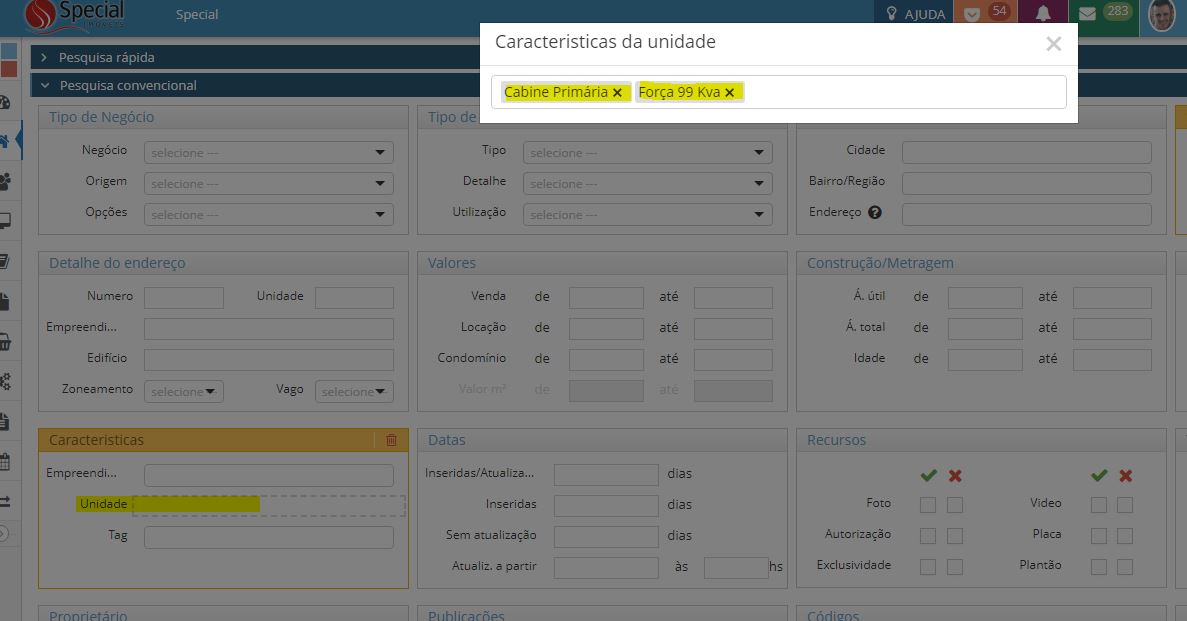Open the Tipo selection dropdown
This screenshot has height=621, width=1187.
coord(646,152)
